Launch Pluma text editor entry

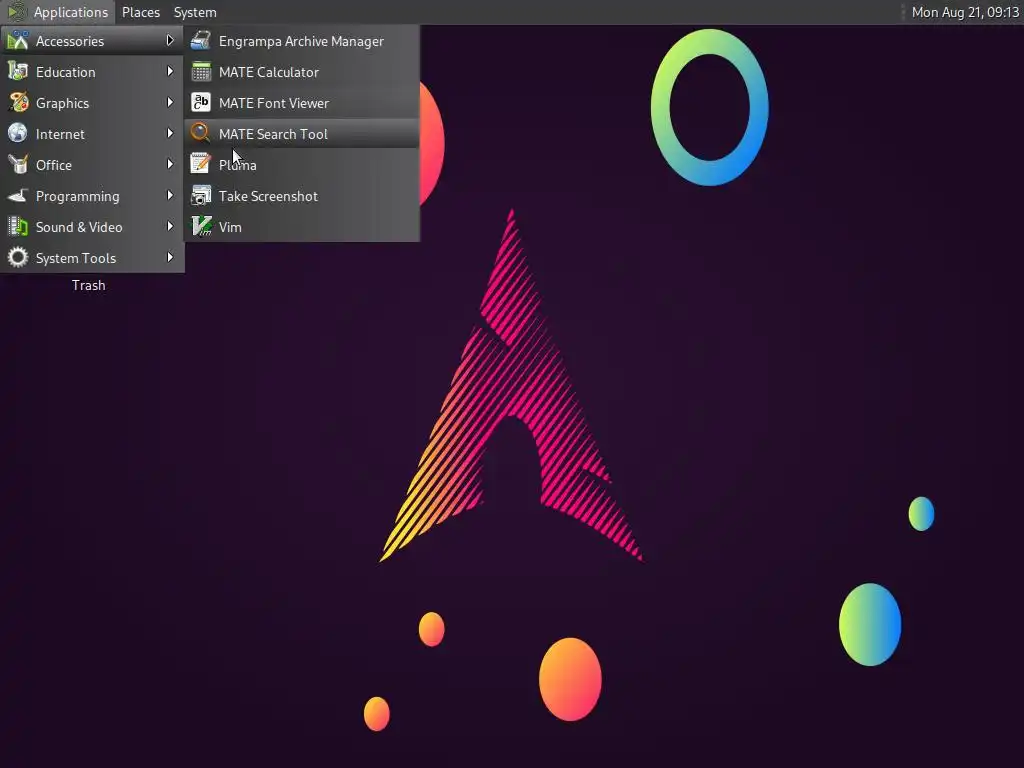[302, 165]
